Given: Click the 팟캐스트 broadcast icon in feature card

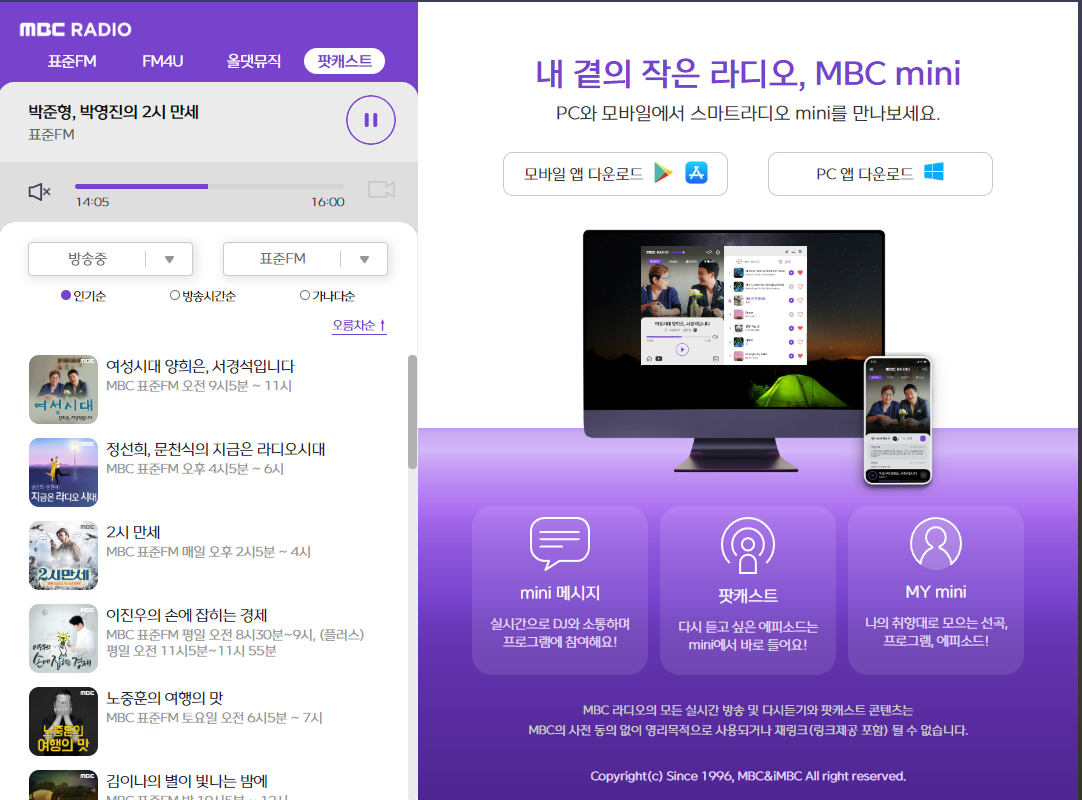Looking at the screenshot, I should (748, 546).
